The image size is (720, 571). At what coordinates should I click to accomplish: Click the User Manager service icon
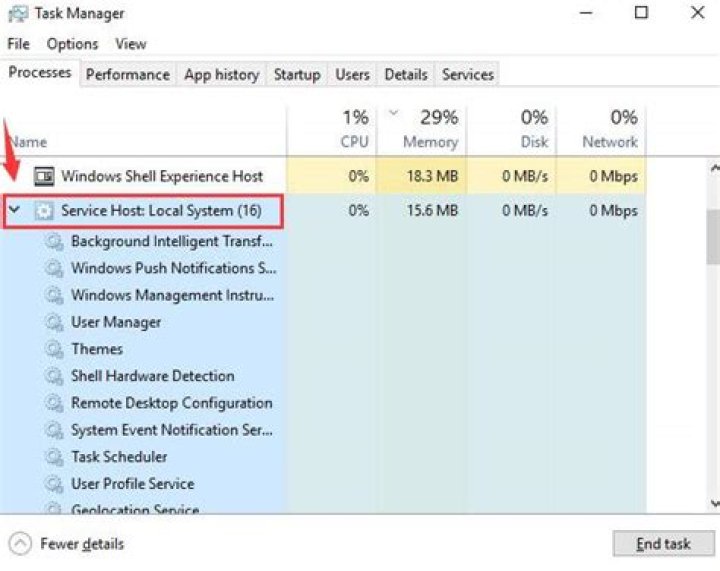click(54, 323)
